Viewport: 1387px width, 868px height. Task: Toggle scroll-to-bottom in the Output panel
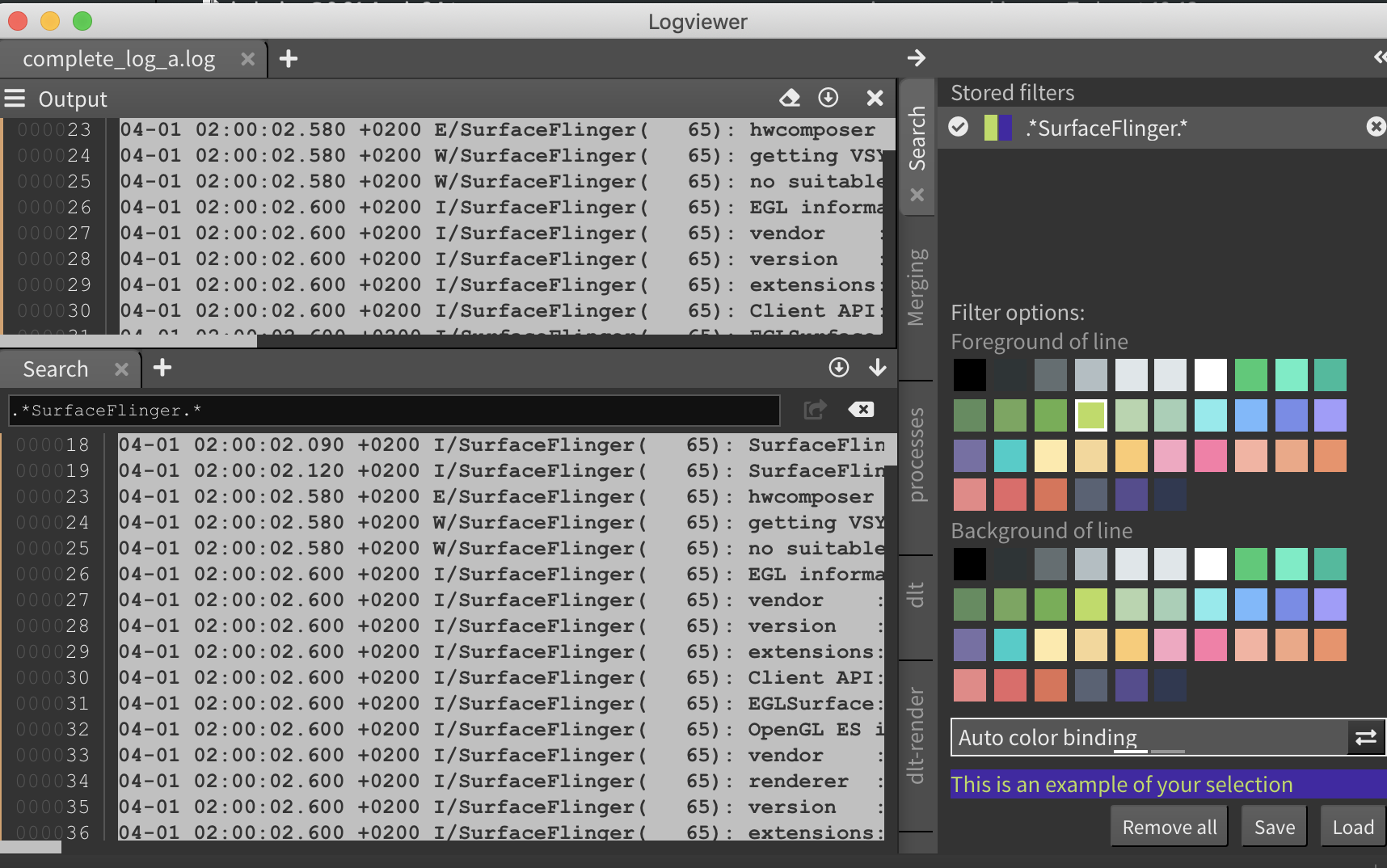[829, 98]
